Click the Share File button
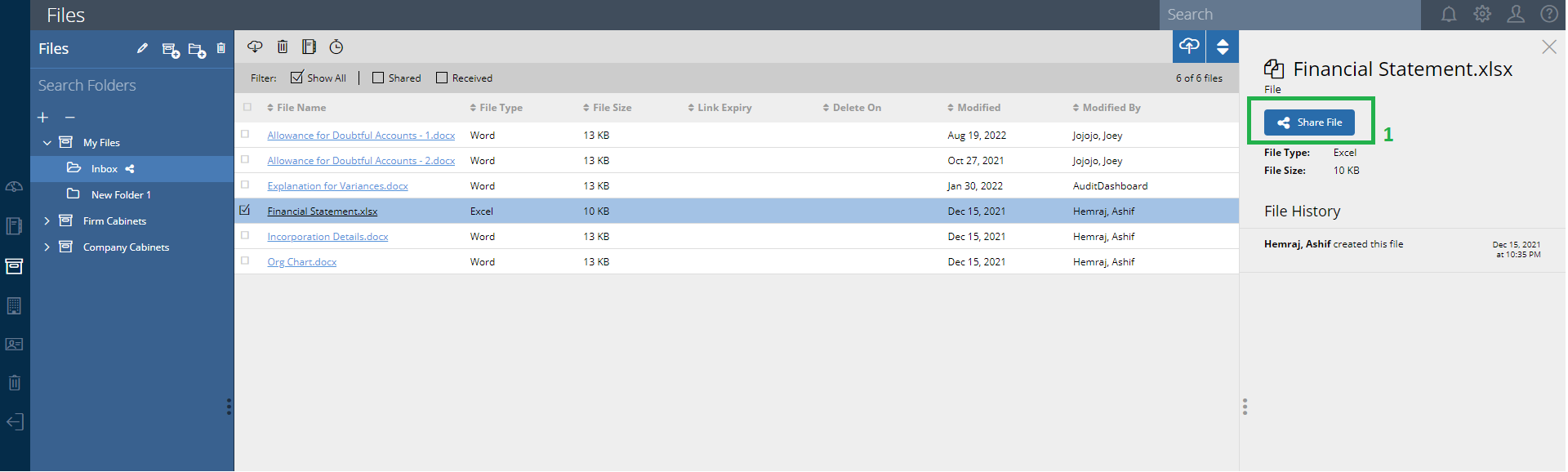 tap(1309, 122)
